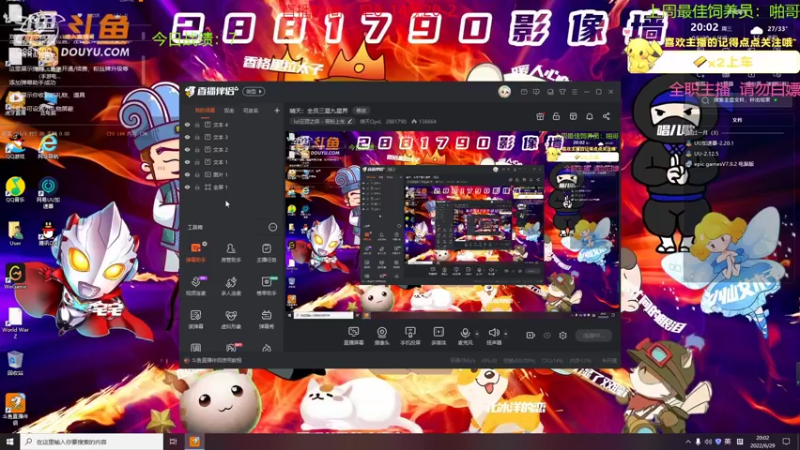The width and height of the screenshot is (800, 450).
Task: Add the 多媒体 media source
Action: click(438, 336)
